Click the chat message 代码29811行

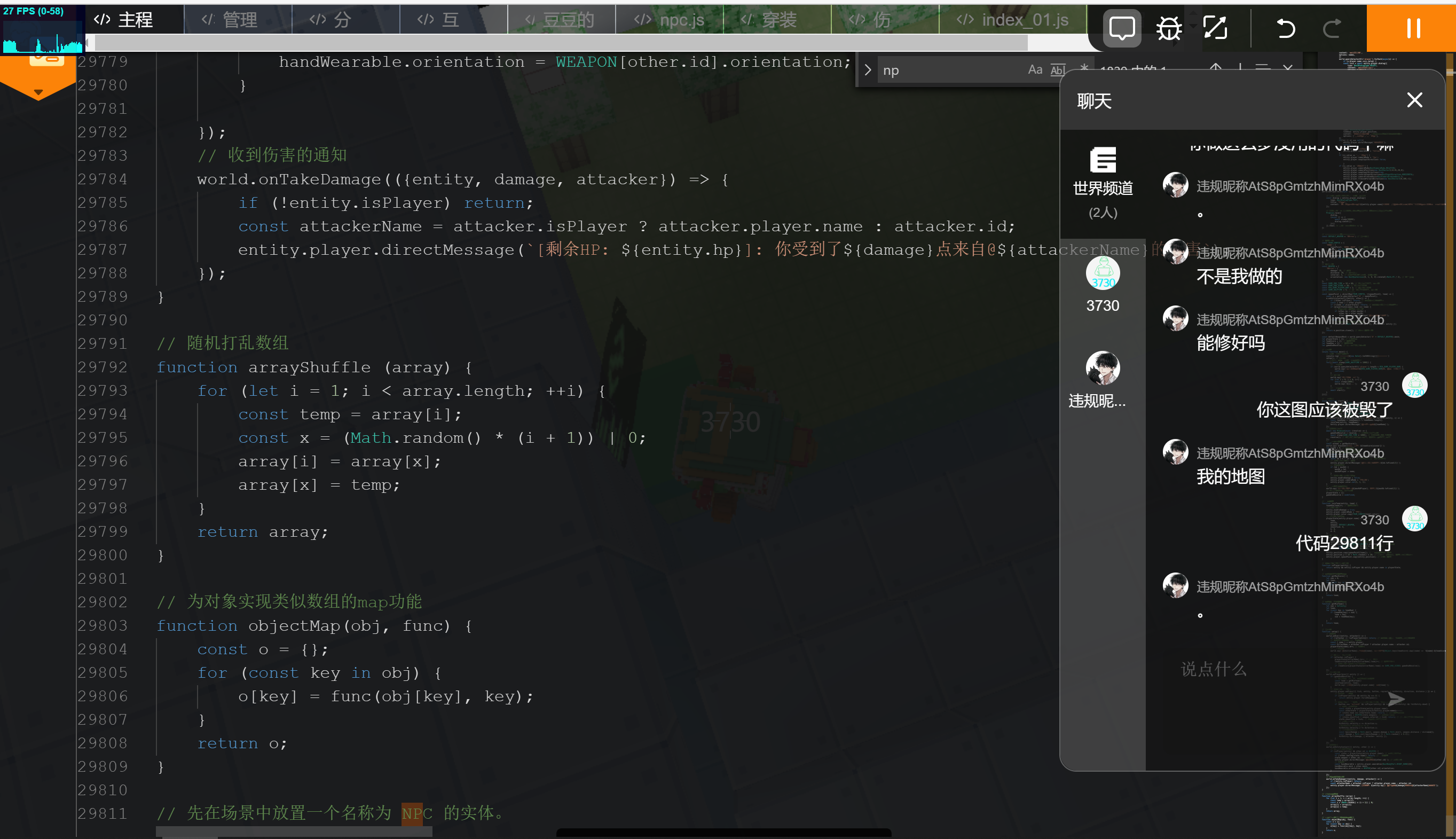tap(1344, 543)
